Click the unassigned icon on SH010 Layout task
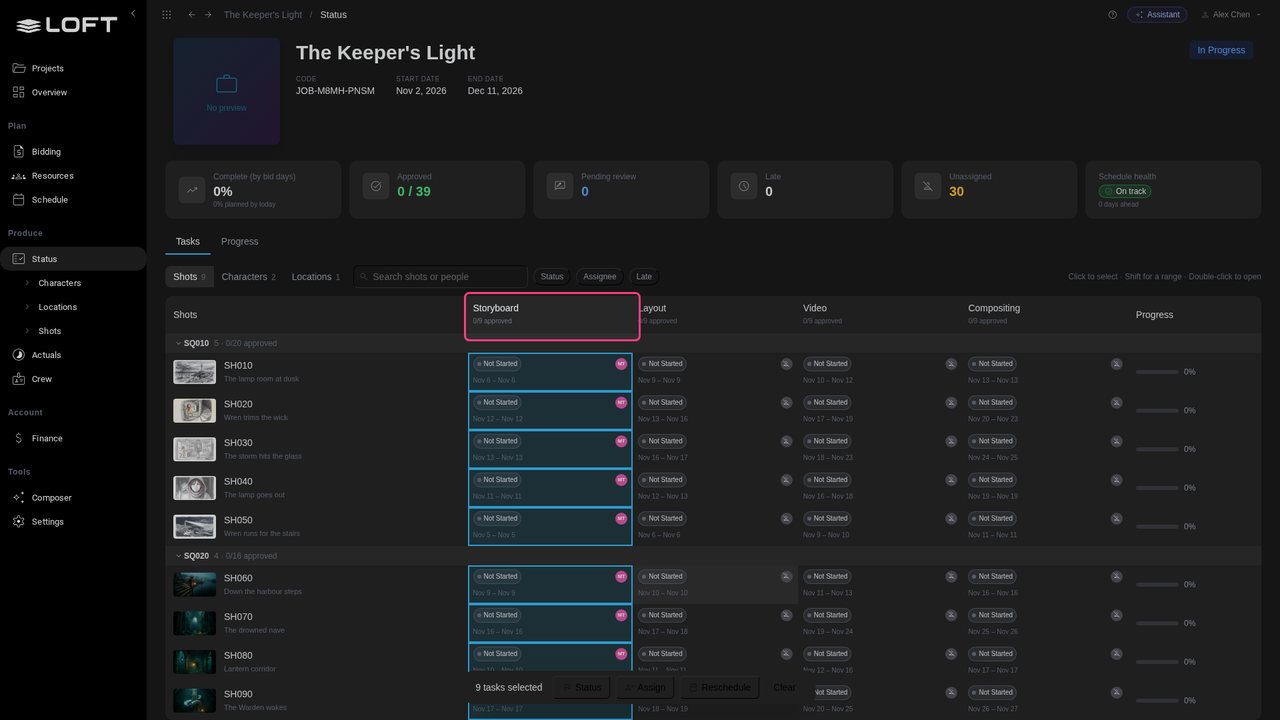Image resolution: width=1280 pixels, height=720 pixels. pos(786,364)
